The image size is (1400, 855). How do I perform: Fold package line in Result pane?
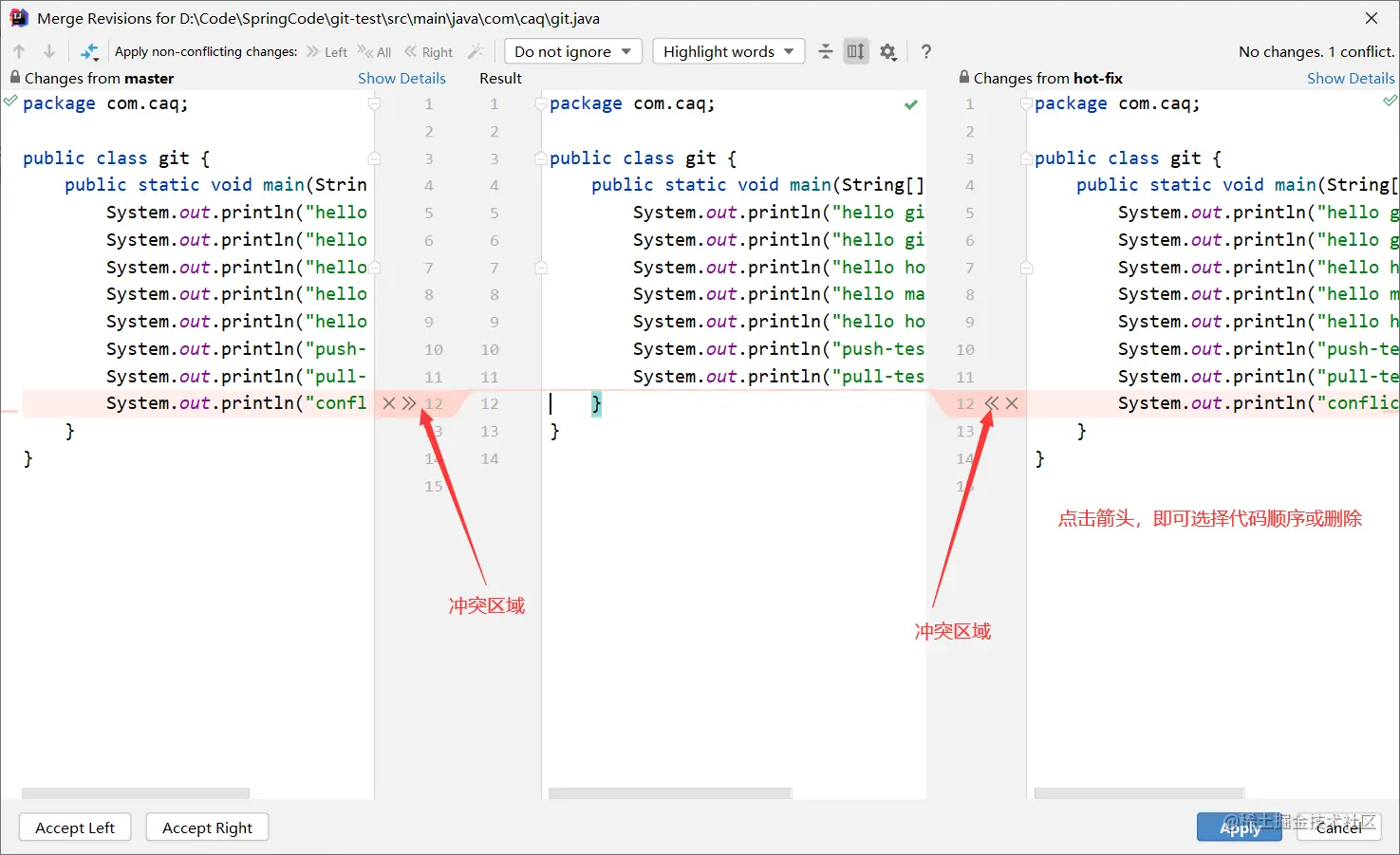coord(541,103)
